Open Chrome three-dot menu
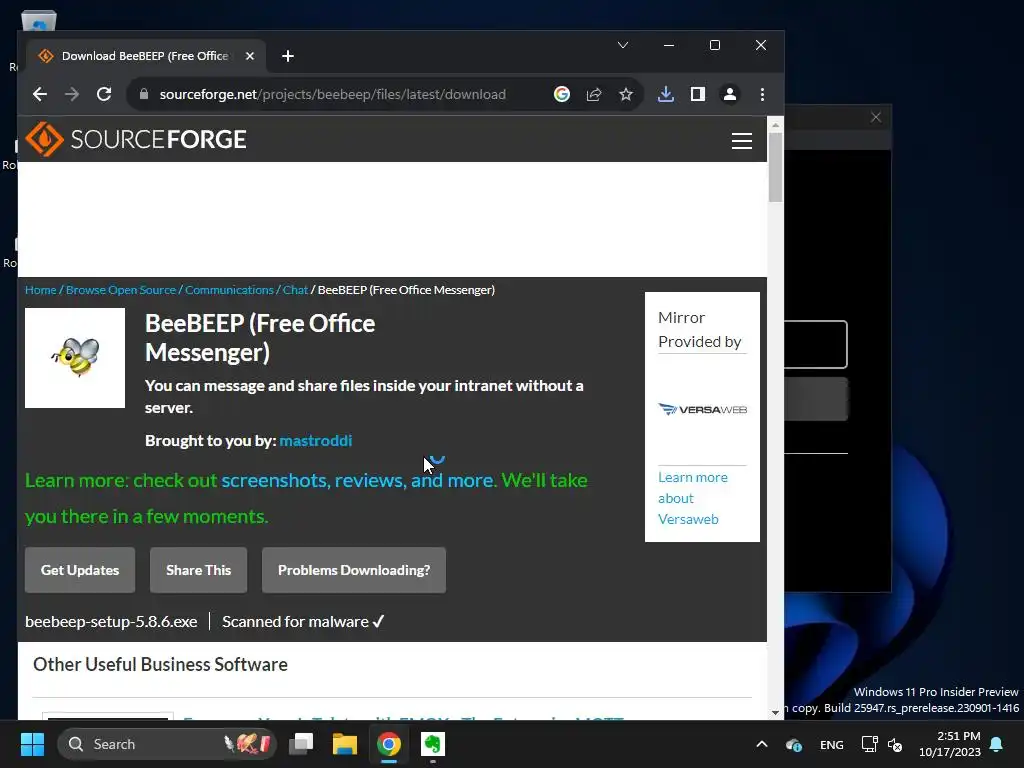 (762, 94)
